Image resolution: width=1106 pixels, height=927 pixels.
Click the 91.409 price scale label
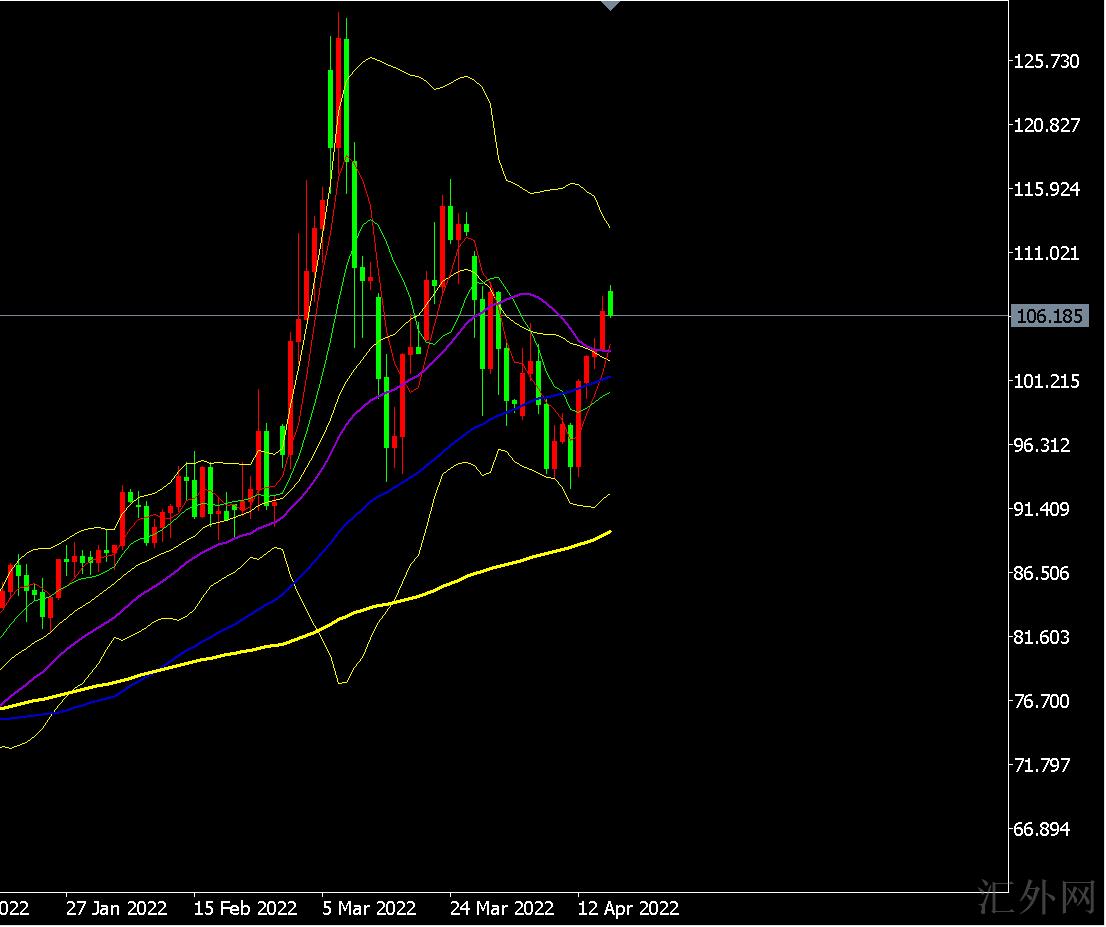click(x=1046, y=509)
